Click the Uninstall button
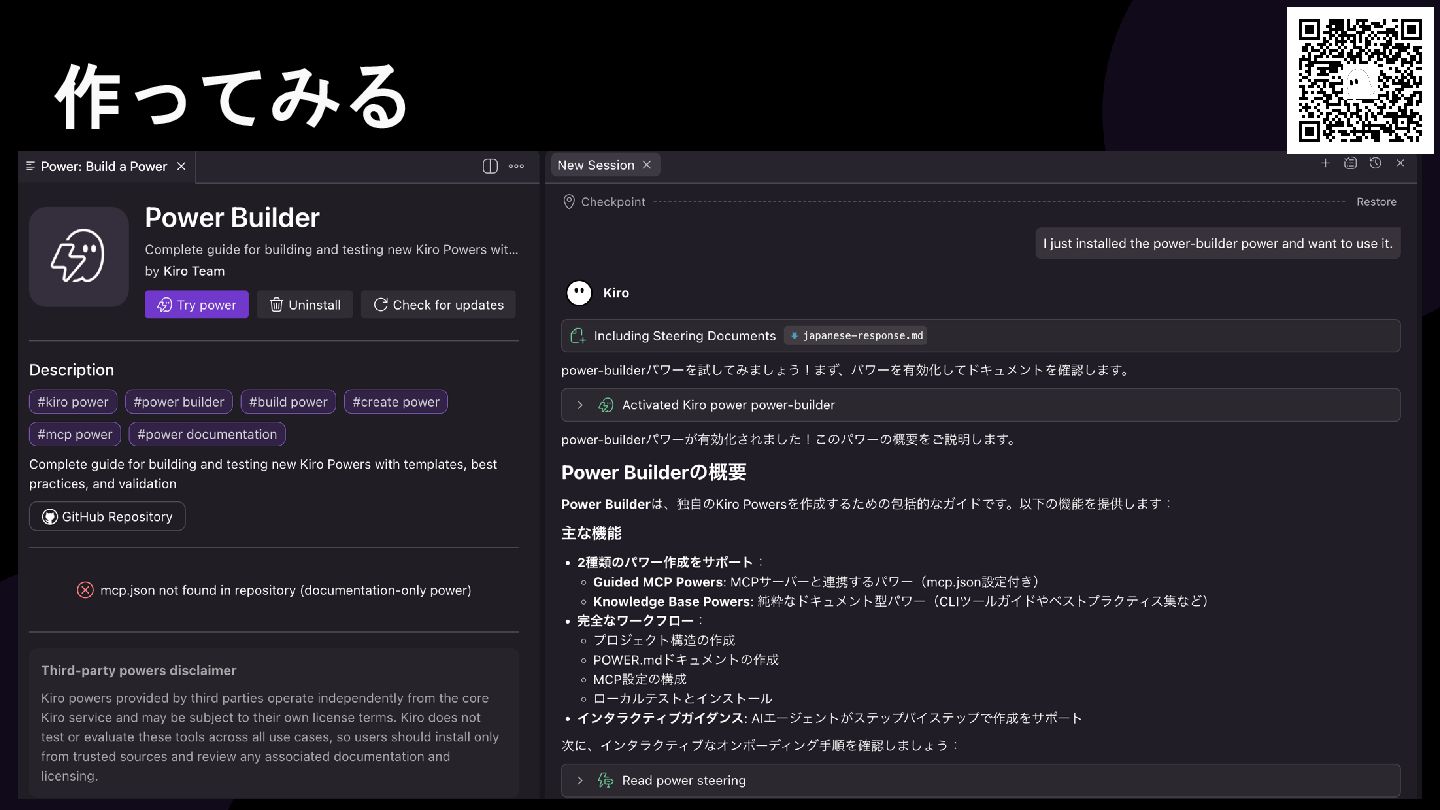 pyautogui.click(x=305, y=305)
